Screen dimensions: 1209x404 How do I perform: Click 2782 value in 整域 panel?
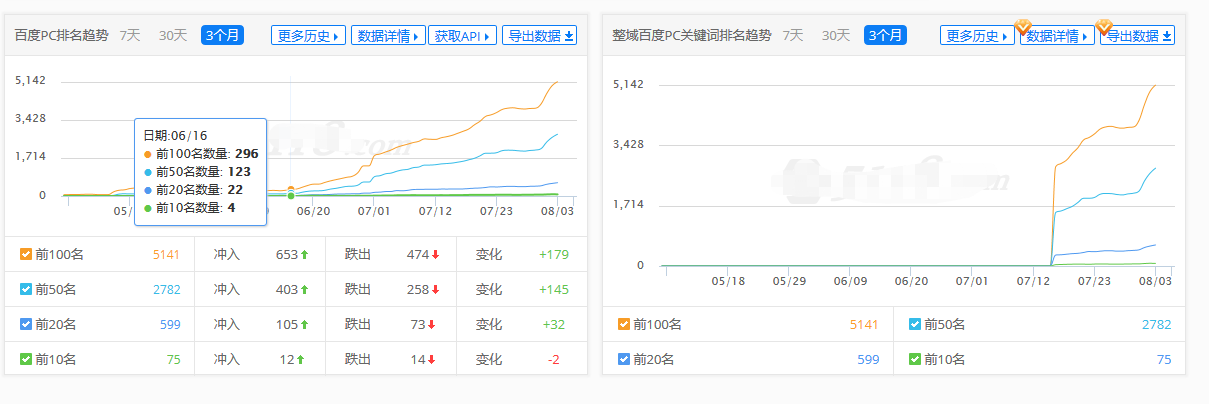point(1156,324)
